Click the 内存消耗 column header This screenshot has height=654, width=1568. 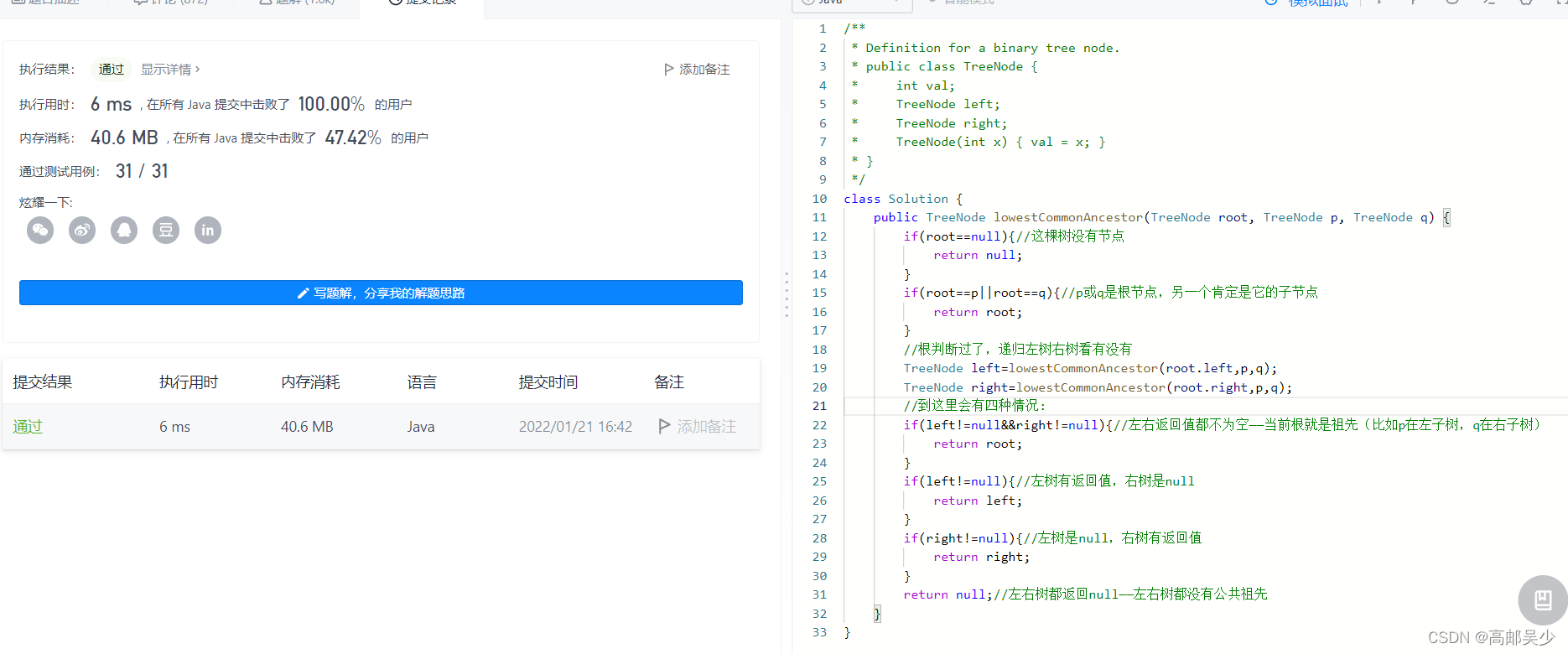point(310,381)
